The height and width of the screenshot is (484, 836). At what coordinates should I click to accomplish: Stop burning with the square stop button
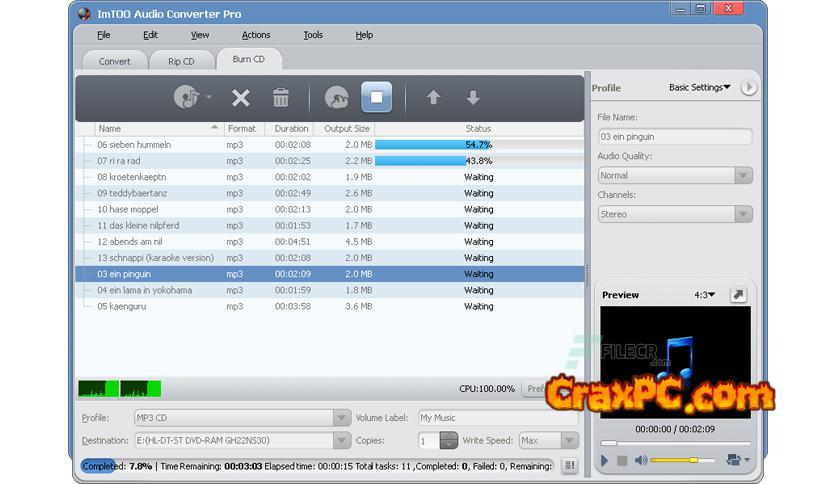377,97
